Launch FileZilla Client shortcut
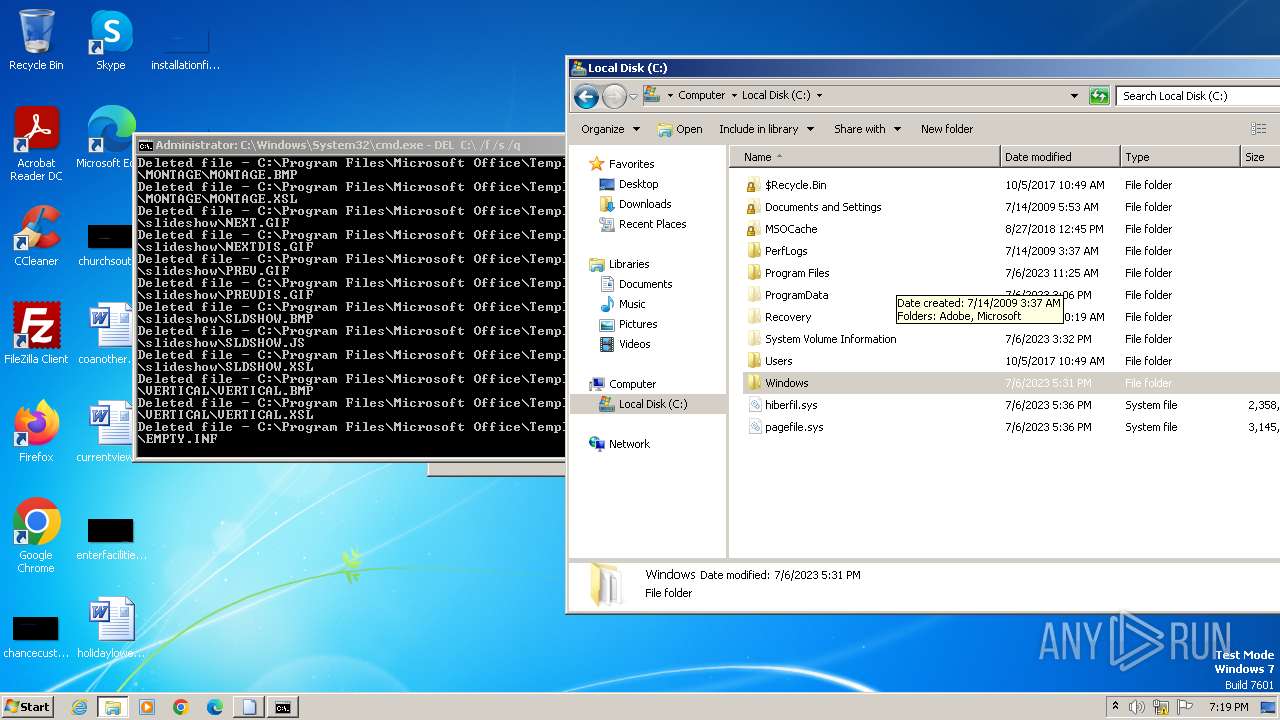The height and width of the screenshot is (720, 1280). pyautogui.click(x=36, y=334)
